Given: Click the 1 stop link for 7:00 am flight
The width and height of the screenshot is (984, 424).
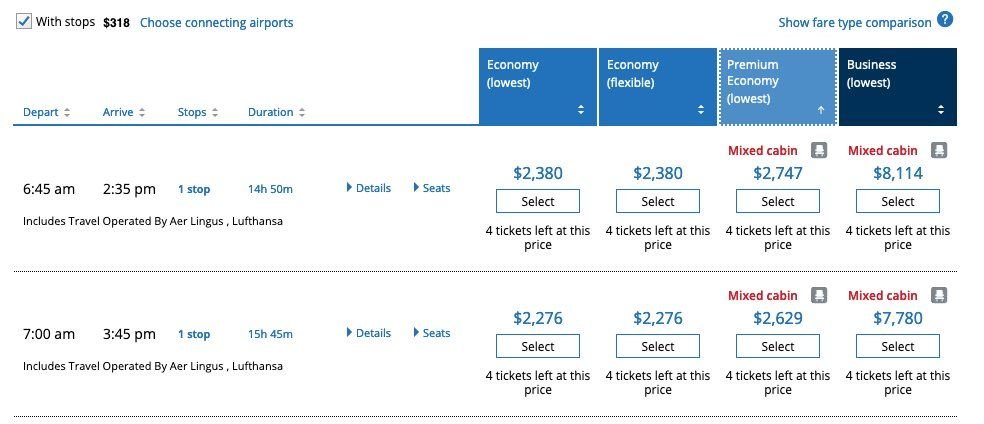Looking at the screenshot, I should click(194, 334).
